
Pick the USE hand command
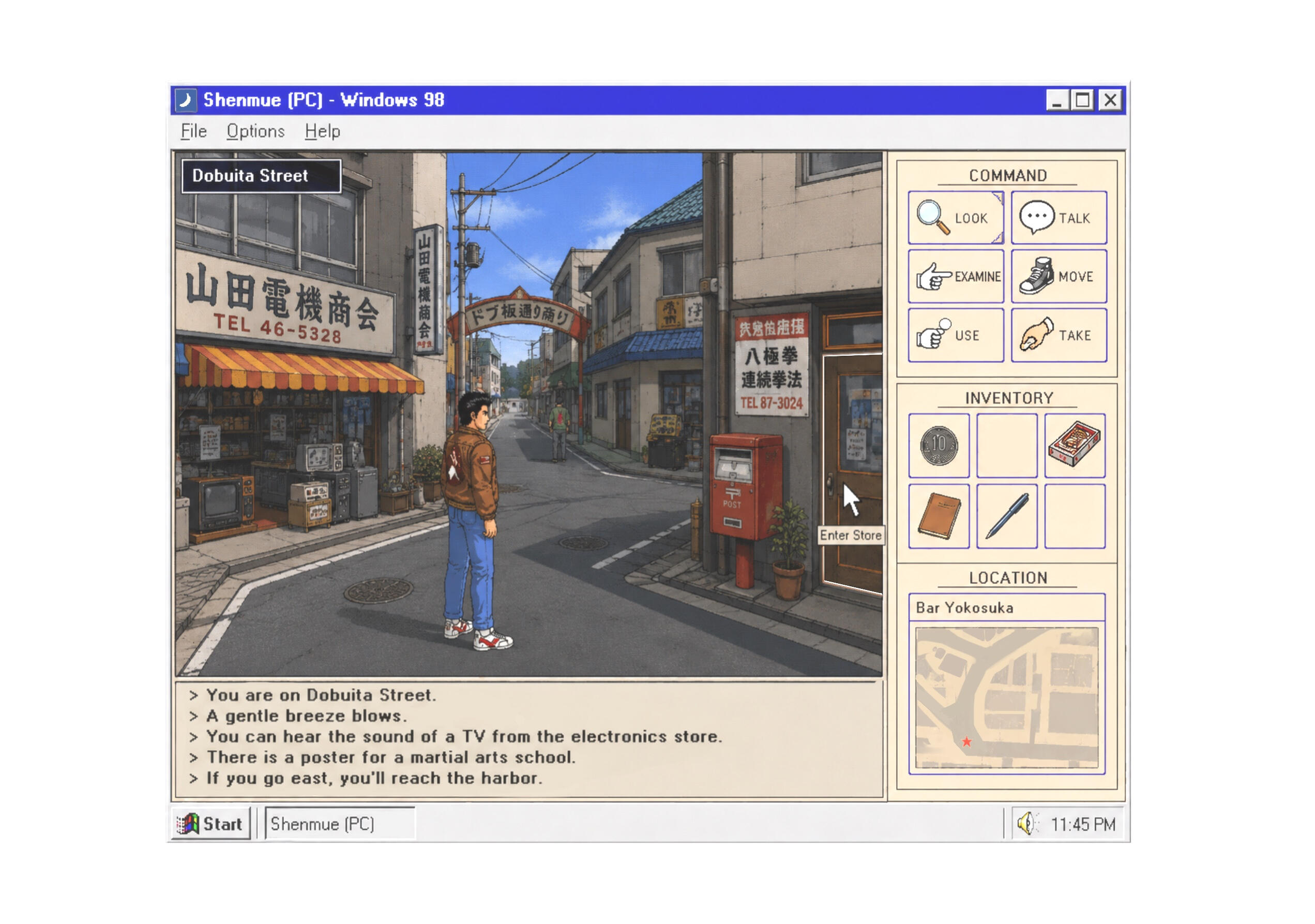click(955, 335)
